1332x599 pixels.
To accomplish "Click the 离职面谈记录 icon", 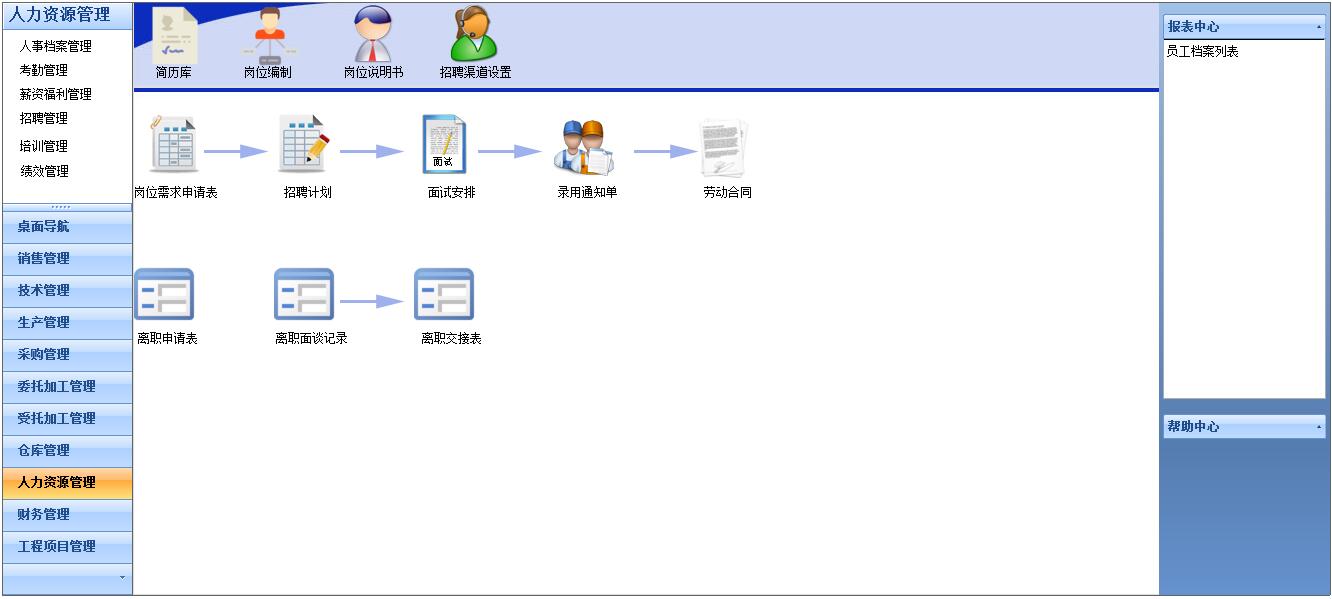I will click(x=304, y=295).
